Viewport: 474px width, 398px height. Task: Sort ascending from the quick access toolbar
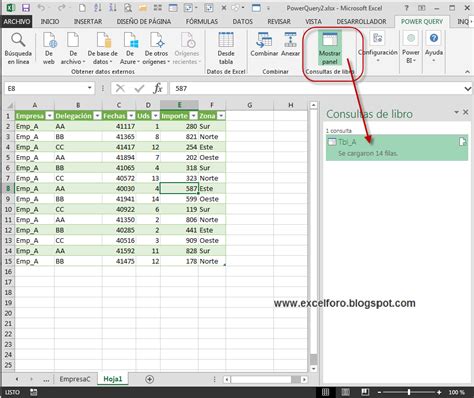point(98,7)
